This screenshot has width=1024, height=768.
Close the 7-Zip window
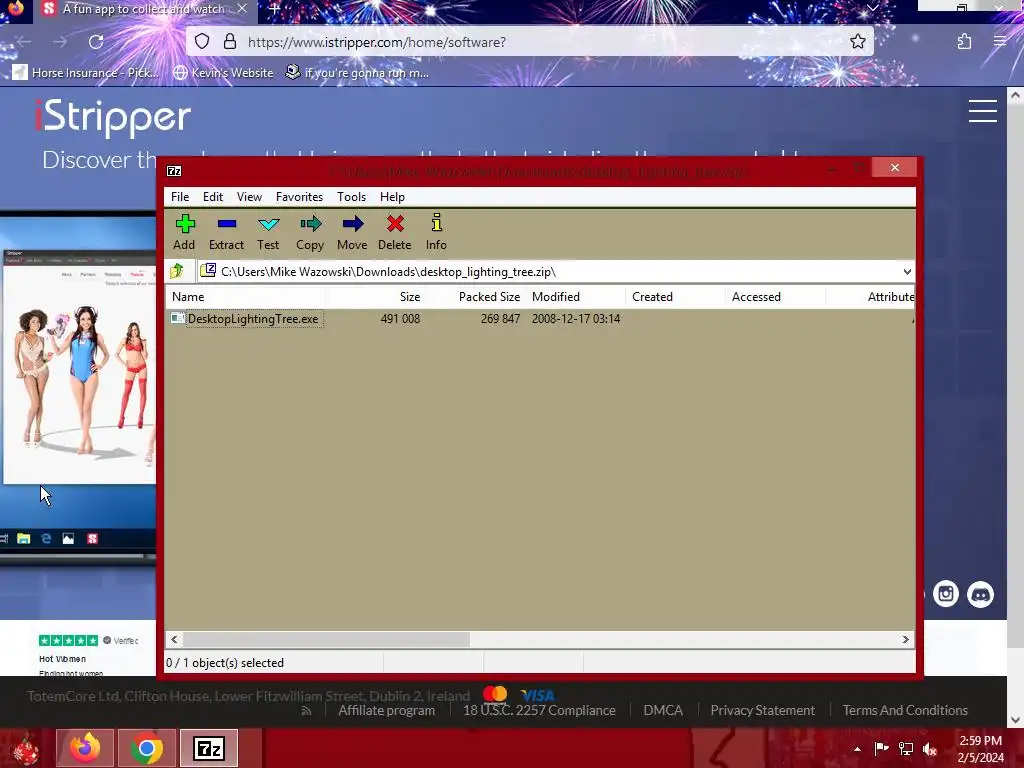point(895,168)
